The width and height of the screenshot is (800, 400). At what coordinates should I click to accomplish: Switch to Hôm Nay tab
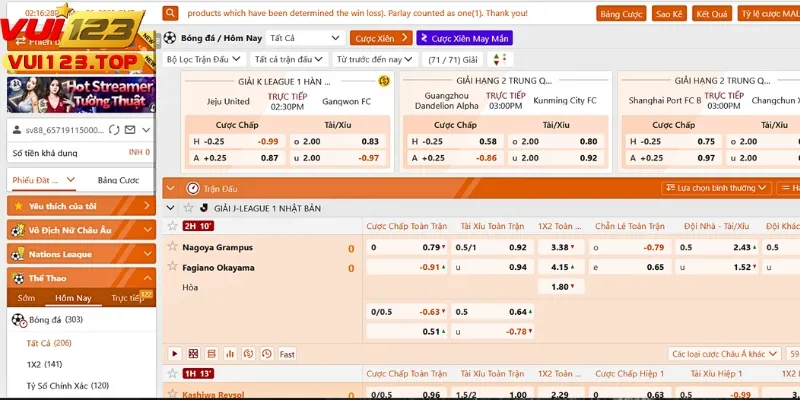tap(73, 298)
